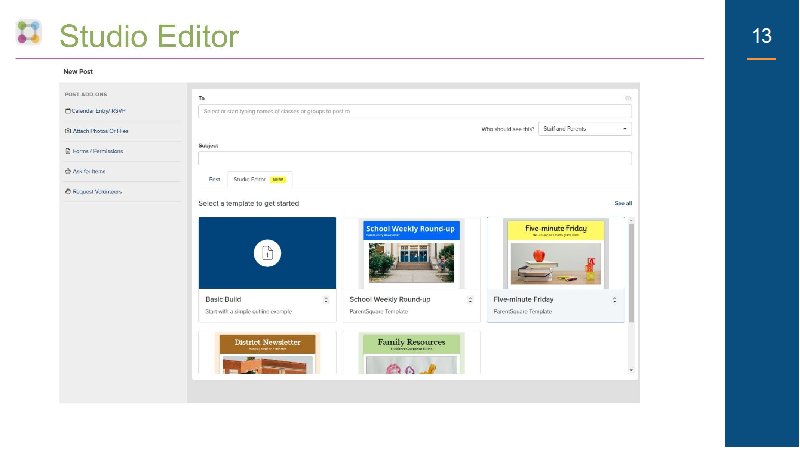Click the Basic Build title text
This screenshot has height=450, width=800.
point(223,299)
